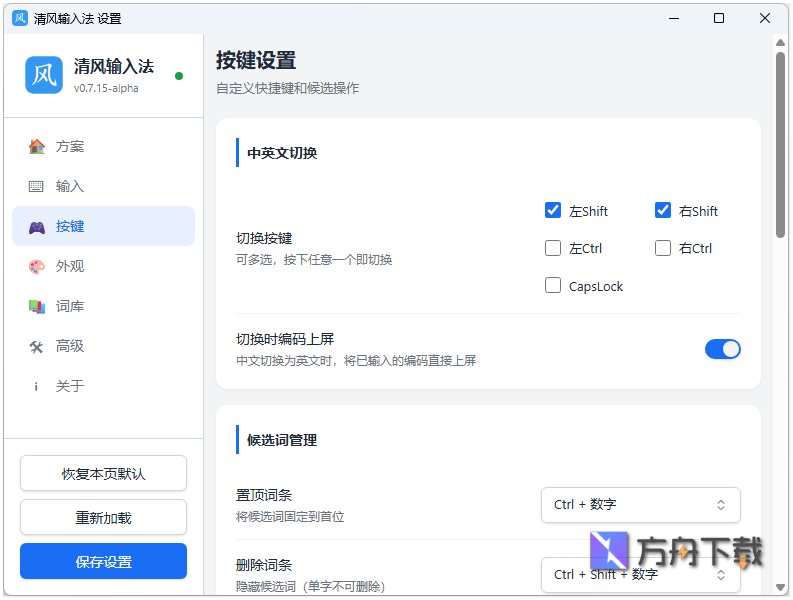Check the CapsLock option
This screenshot has height=600, width=793.
point(553,285)
